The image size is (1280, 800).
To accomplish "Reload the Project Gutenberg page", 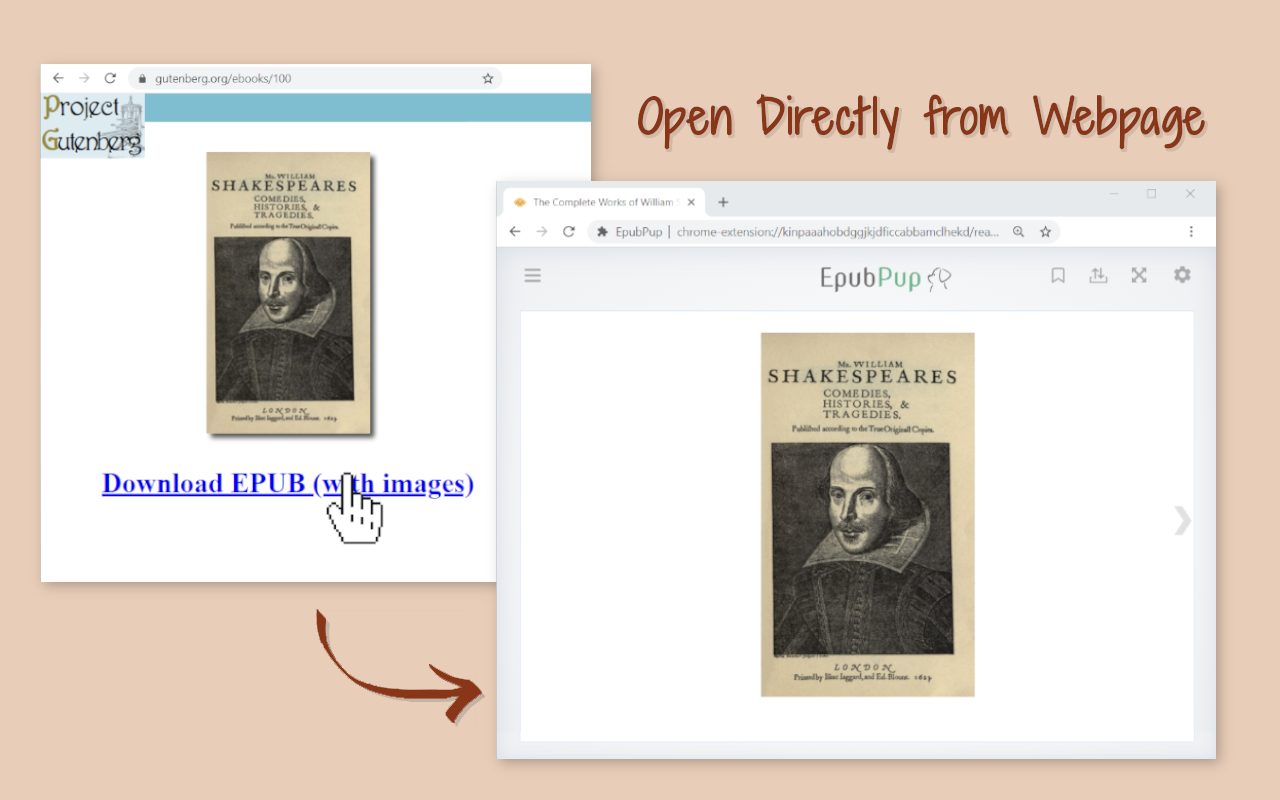I will tap(109, 77).
